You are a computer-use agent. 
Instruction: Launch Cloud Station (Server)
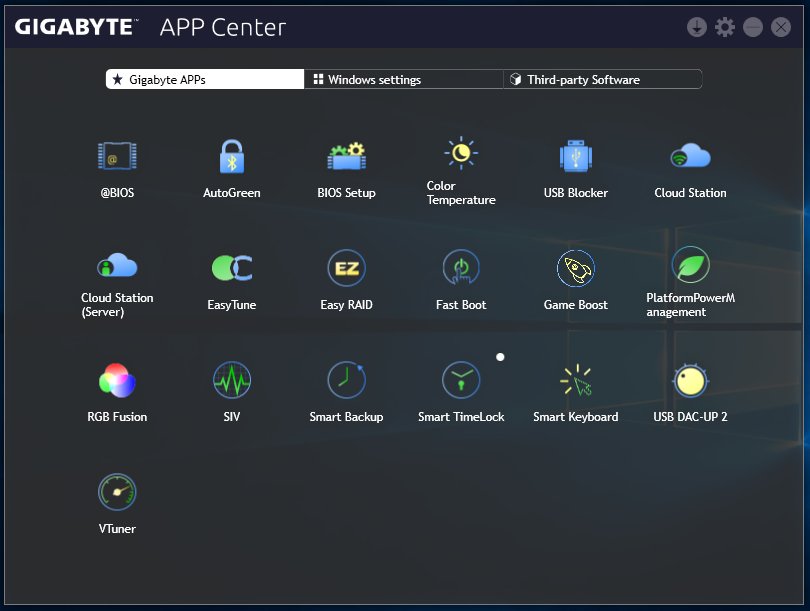pos(117,267)
